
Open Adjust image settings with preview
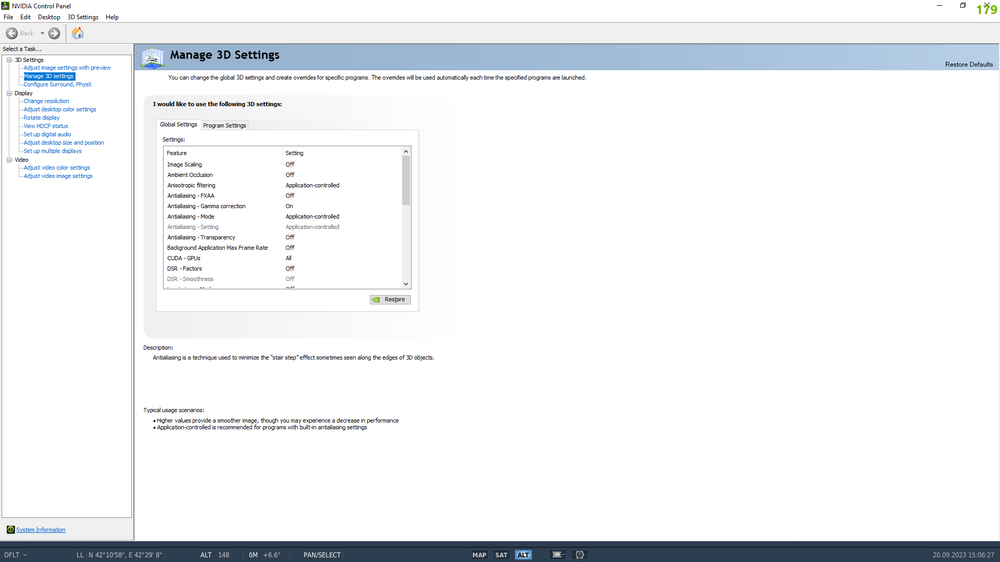tap(67, 68)
